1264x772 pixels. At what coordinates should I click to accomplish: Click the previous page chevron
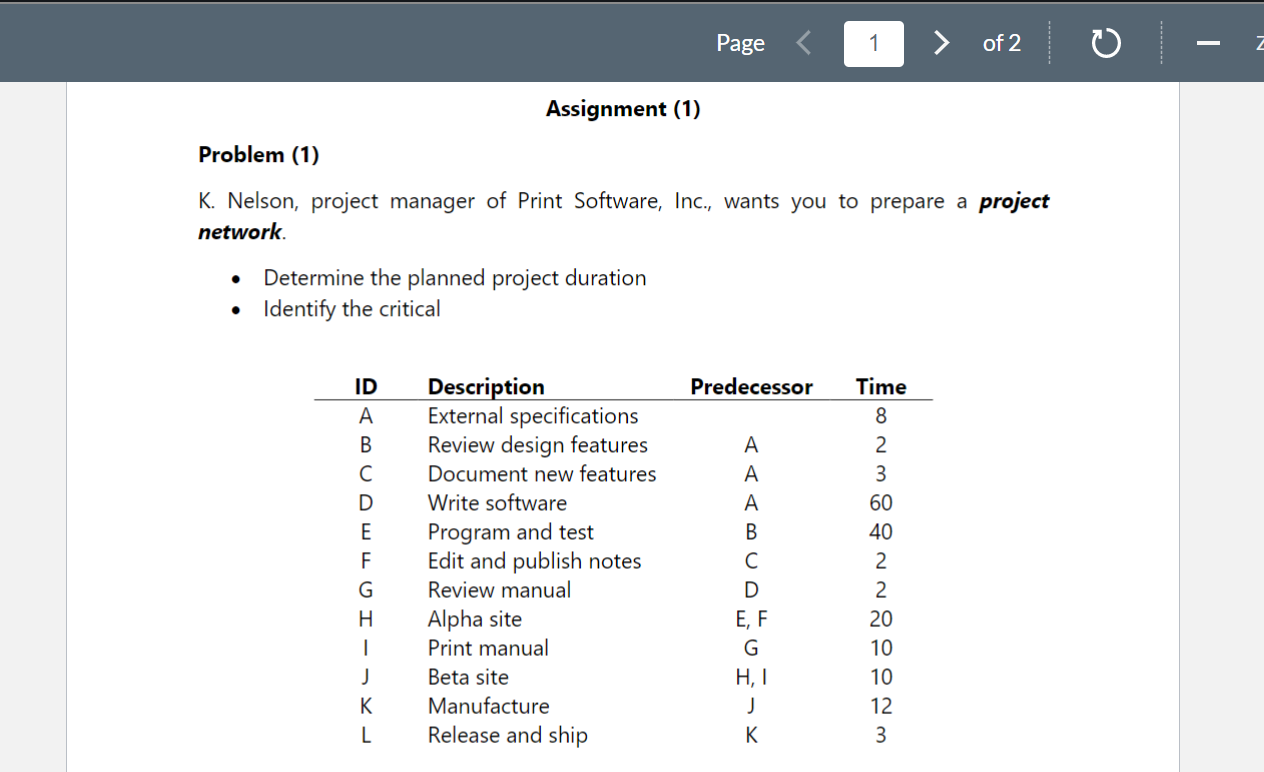(803, 43)
